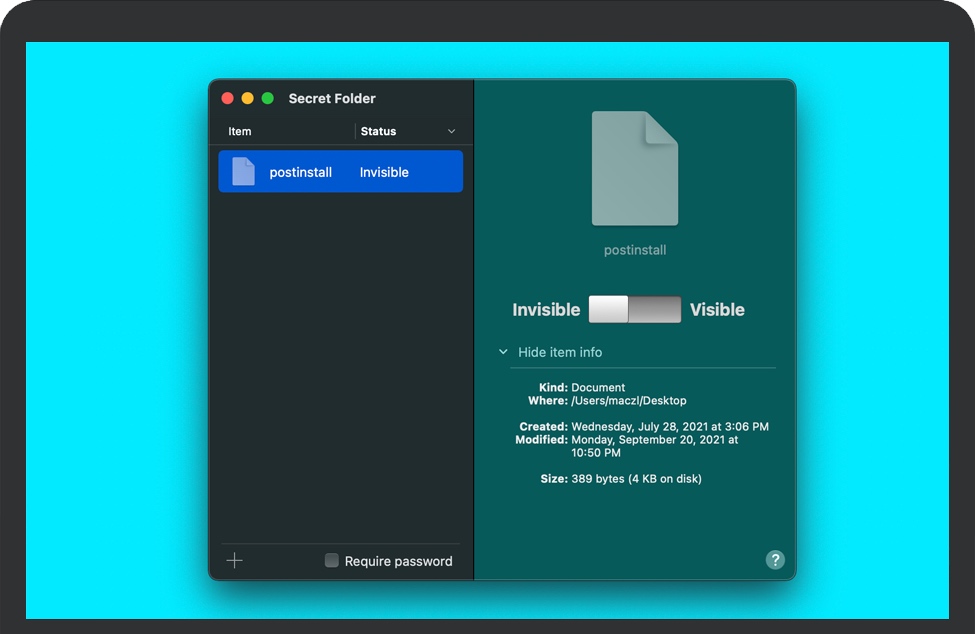Click the Invisible label beside the switch
The image size is (975, 634).
click(546, 310)
